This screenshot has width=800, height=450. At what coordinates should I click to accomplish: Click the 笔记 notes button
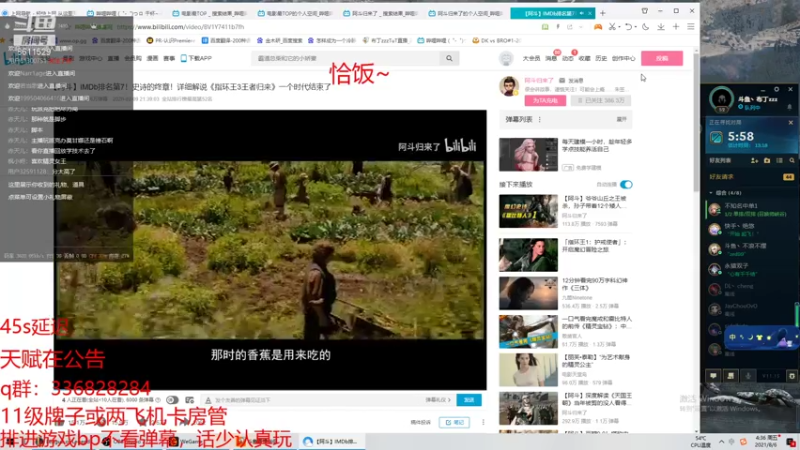tap(454, 422)
